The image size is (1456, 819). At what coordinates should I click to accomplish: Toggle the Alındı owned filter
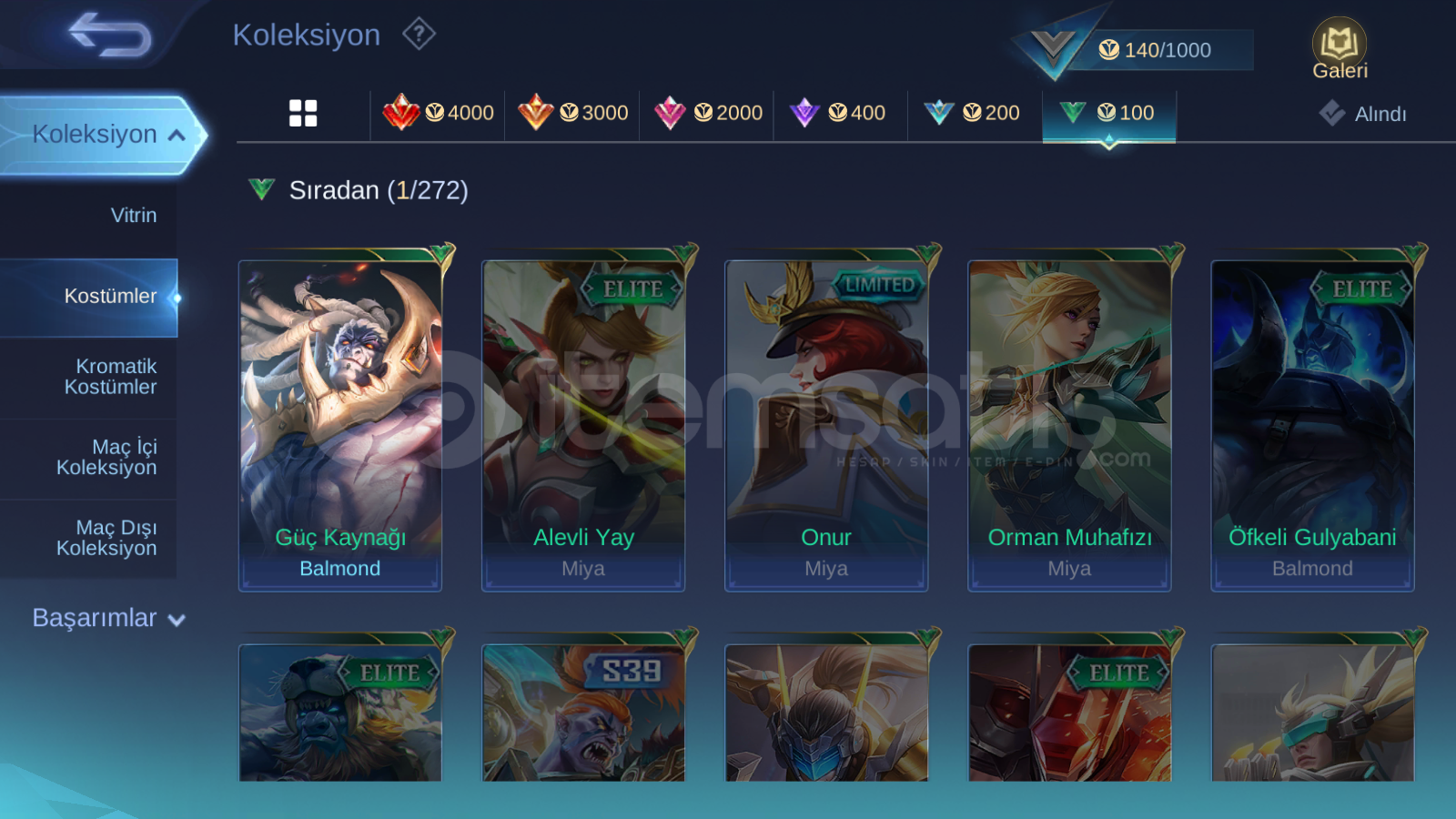point(1362,114)
